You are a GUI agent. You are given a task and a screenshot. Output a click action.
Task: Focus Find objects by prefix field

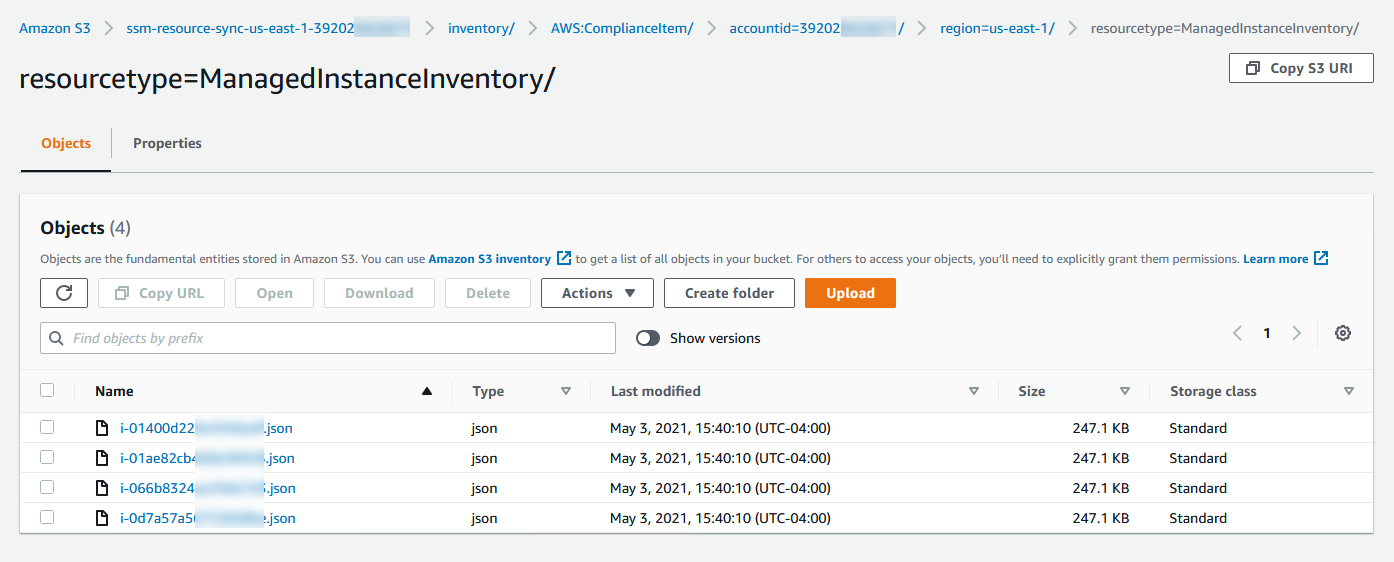328,338
